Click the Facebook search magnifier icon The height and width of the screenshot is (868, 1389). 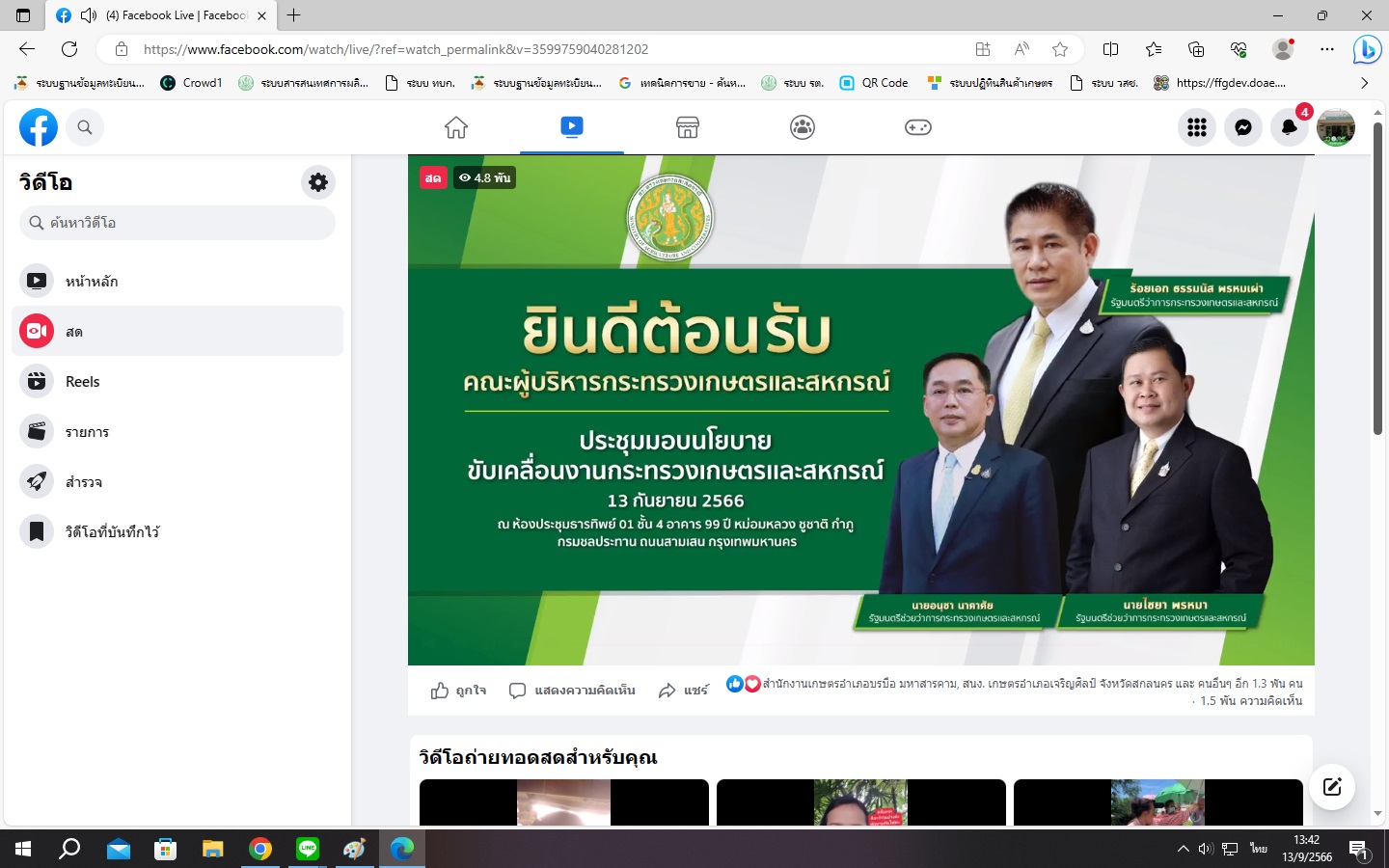point(85,127)
